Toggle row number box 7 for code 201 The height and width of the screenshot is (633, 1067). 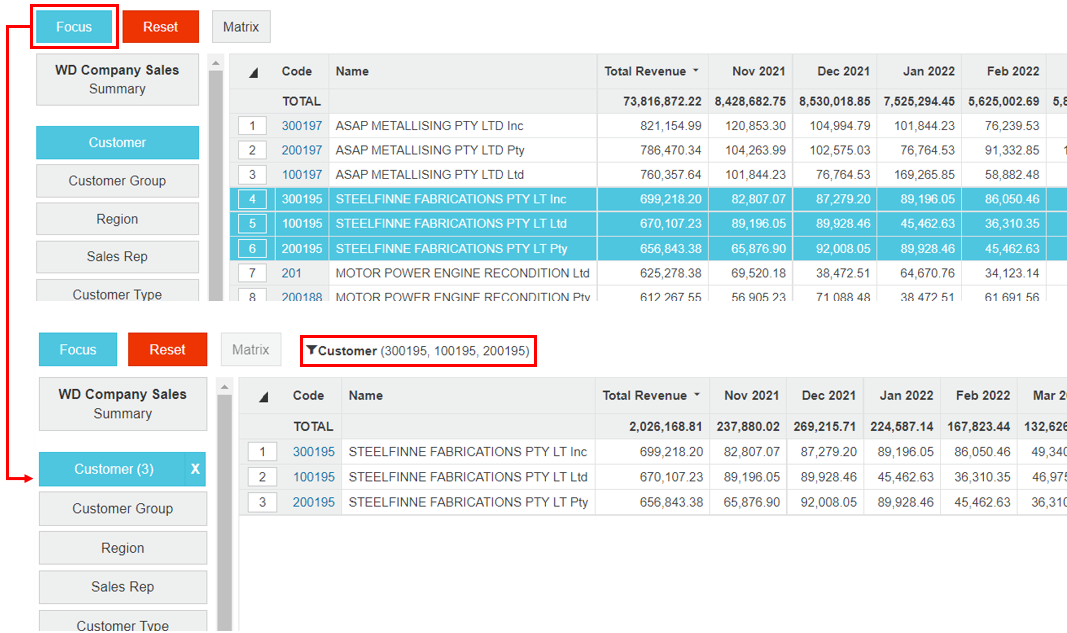pos(252,273)
